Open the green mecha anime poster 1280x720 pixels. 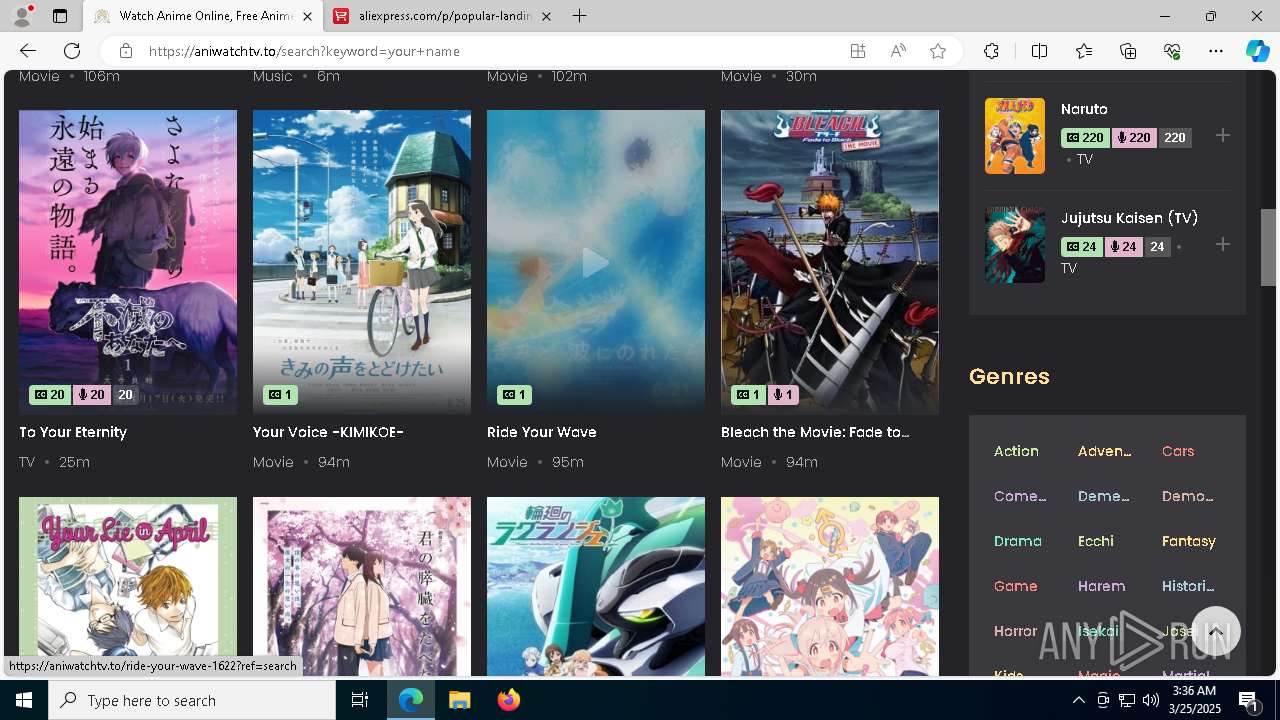click(x=596, y=586)
